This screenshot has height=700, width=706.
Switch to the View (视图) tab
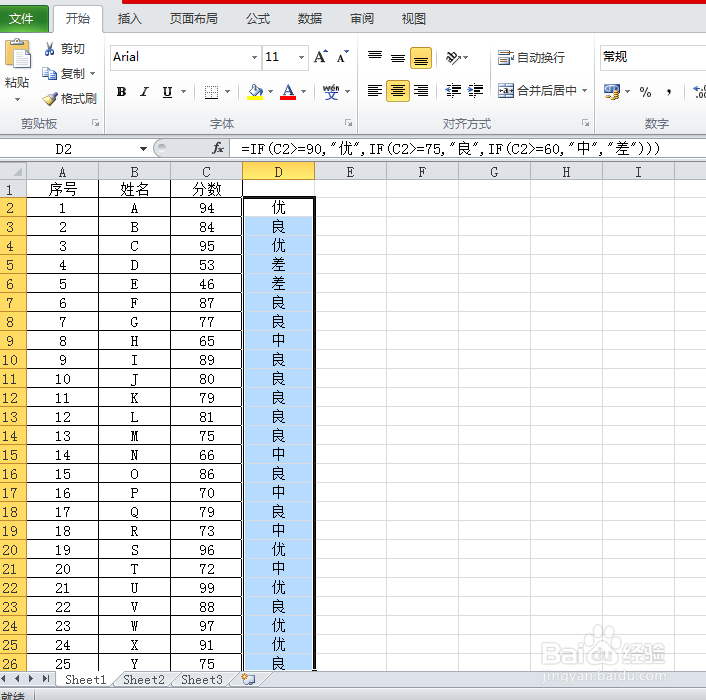click(413, 19)
